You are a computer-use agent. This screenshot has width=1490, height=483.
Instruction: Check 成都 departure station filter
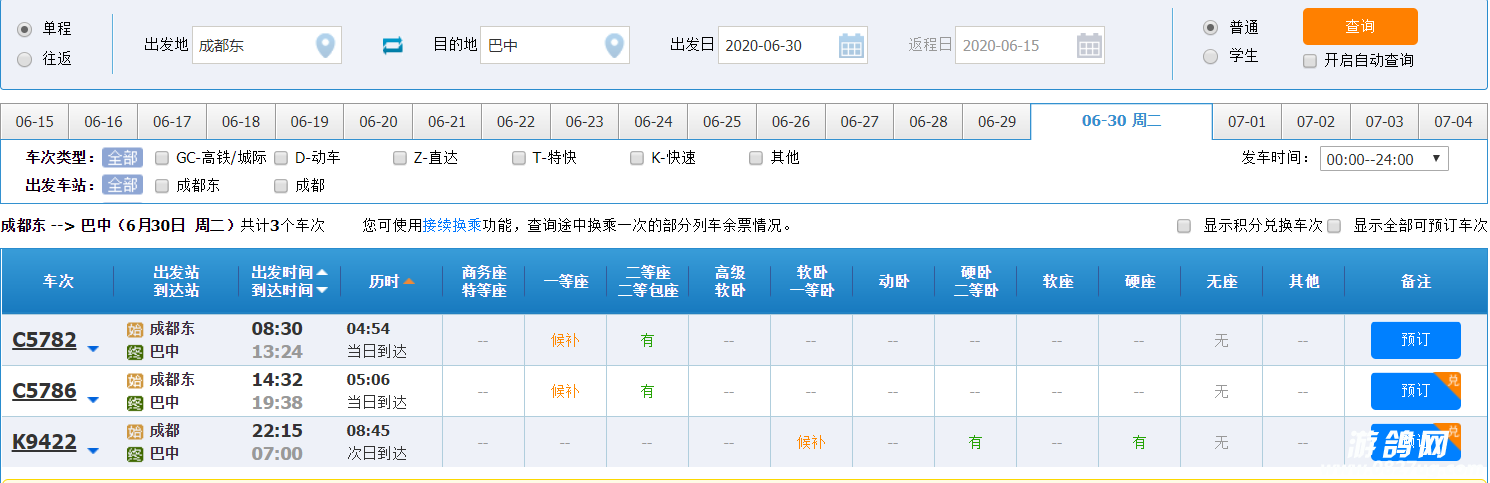281,185
